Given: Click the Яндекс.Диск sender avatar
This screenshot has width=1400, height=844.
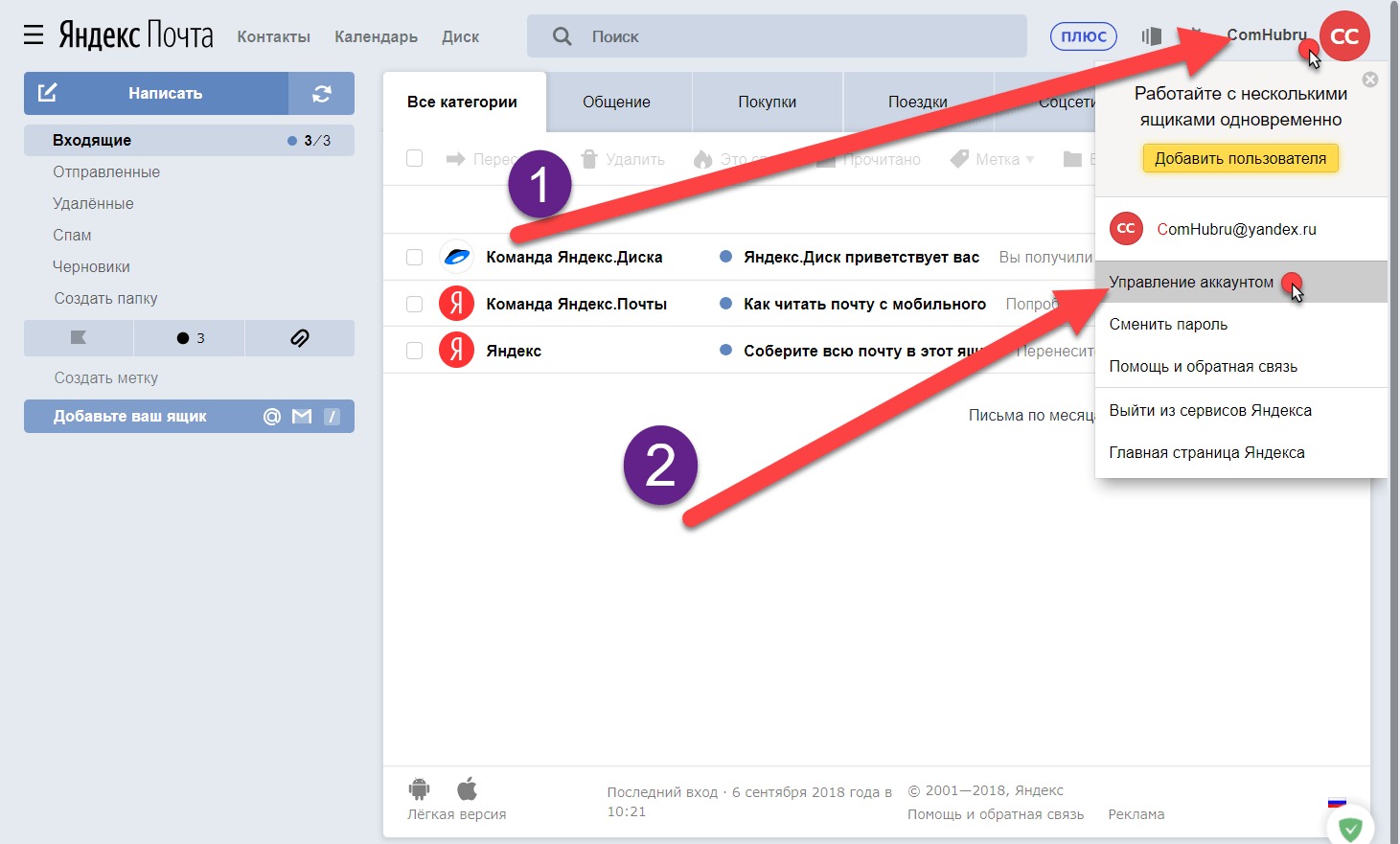Looking at the screenshot, I should (456, 257).
